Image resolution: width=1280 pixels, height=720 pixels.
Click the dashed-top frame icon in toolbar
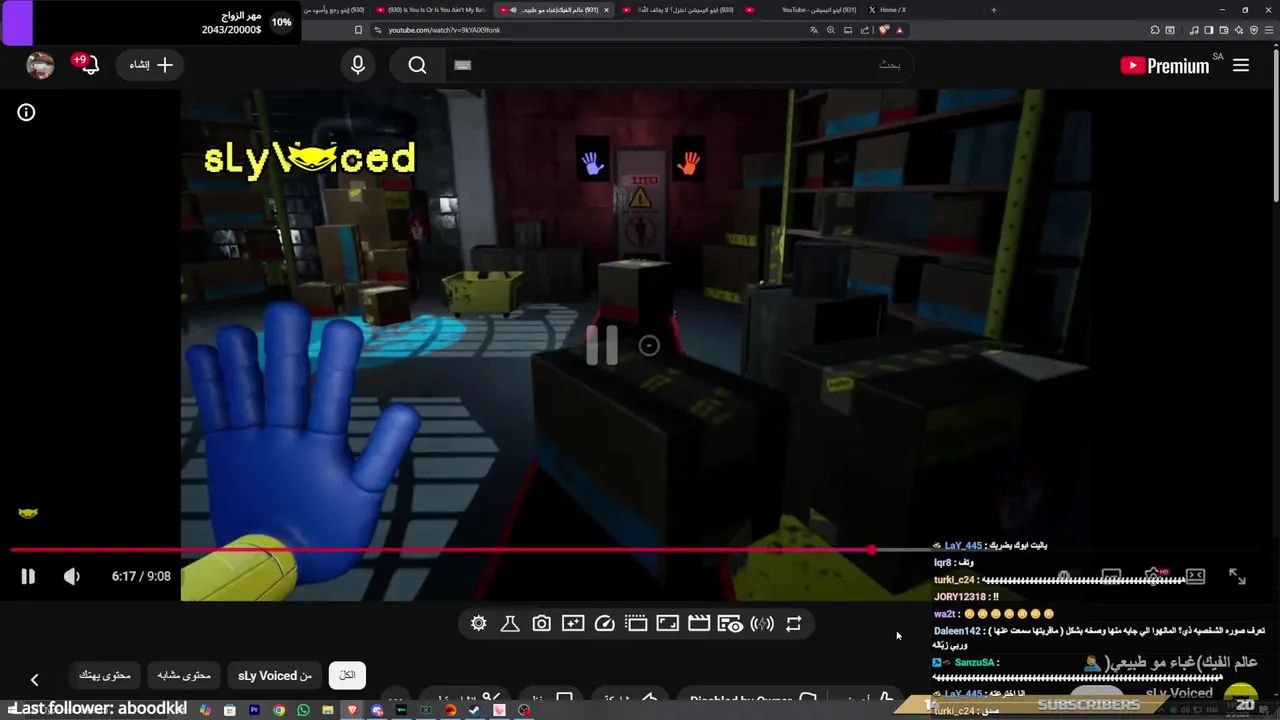(x=636, y=623)
